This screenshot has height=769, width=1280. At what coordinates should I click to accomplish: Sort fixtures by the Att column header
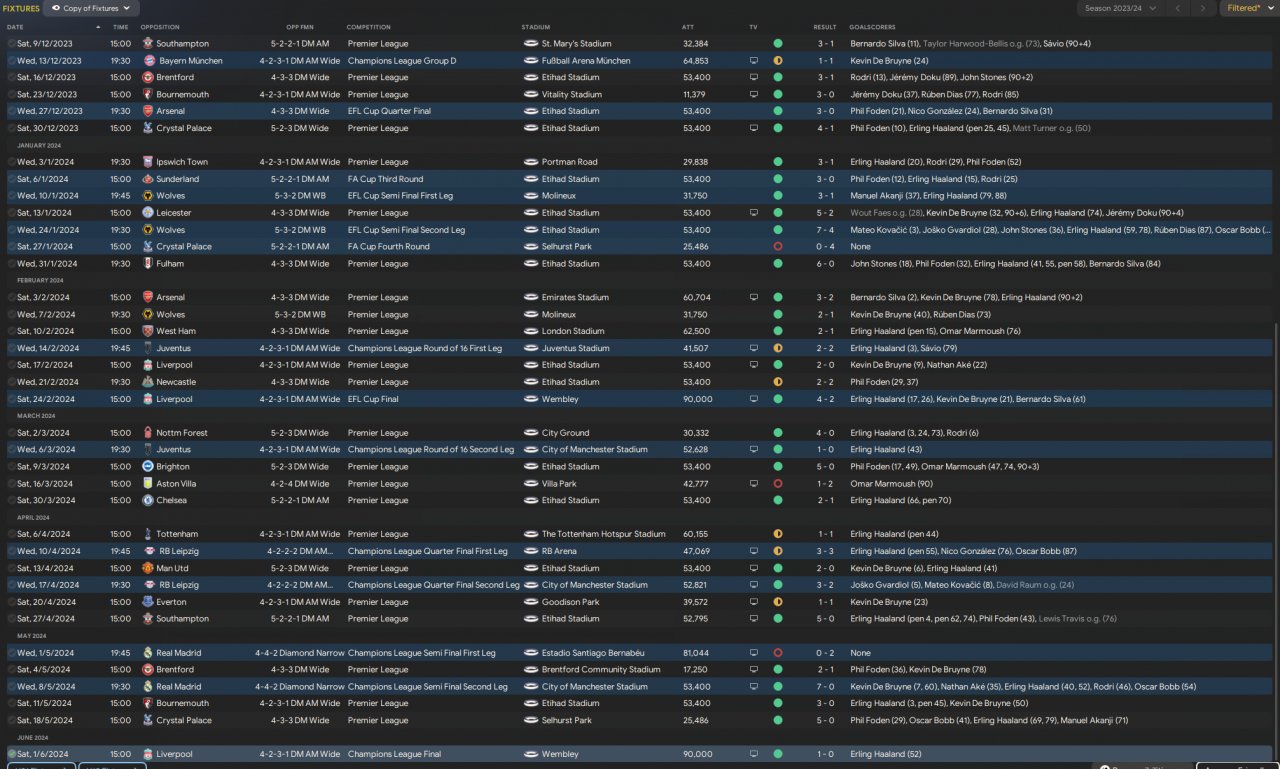click(688, 27)
